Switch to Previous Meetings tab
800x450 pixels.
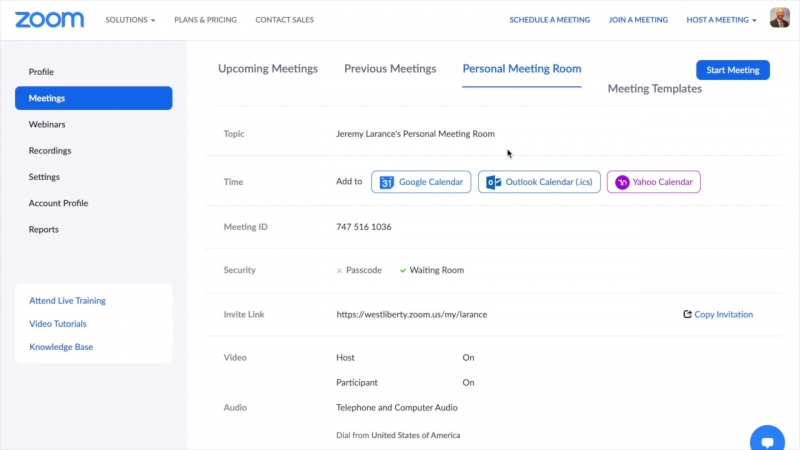click(x=390, y=69)
